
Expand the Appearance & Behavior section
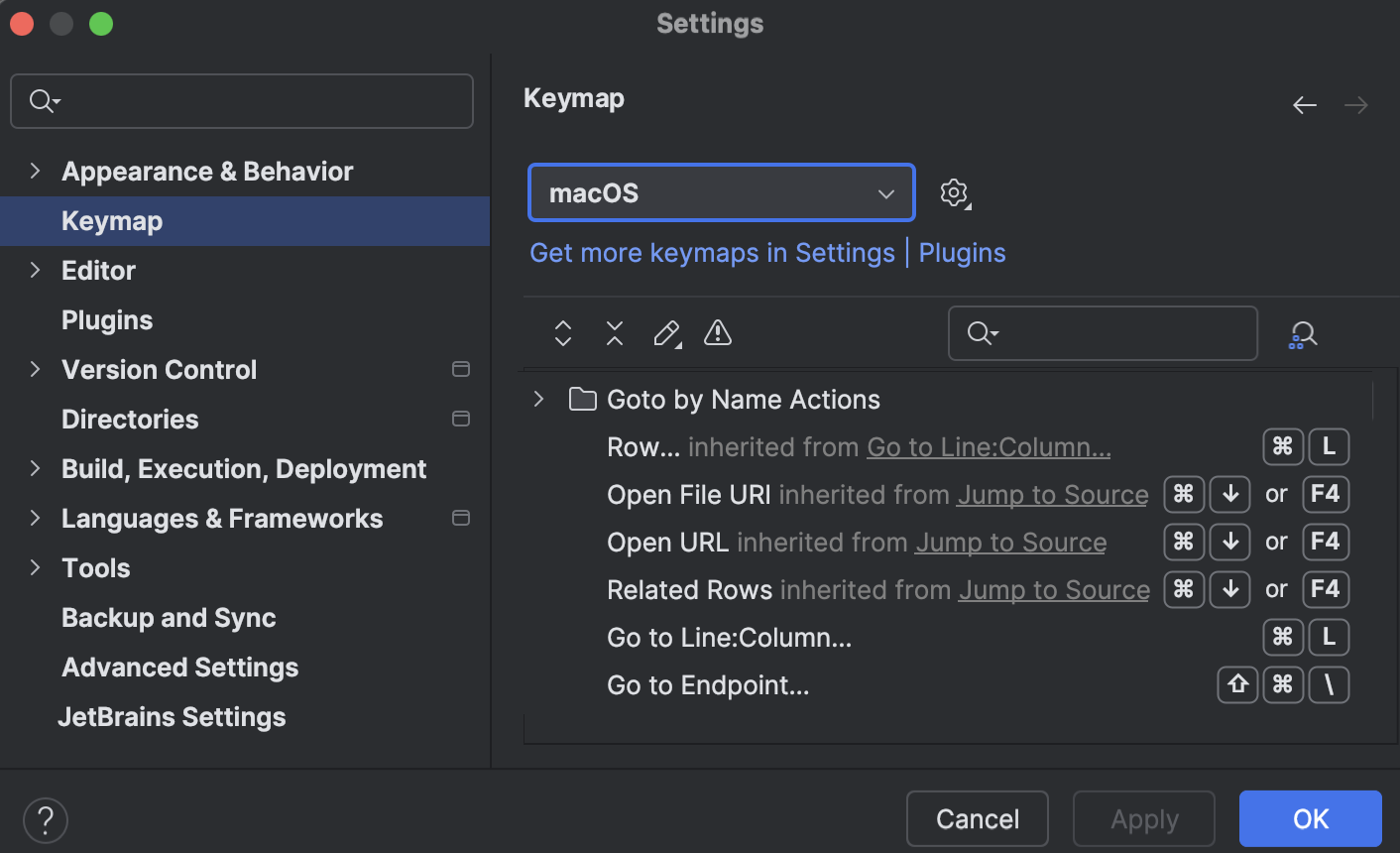coord(35,171)
